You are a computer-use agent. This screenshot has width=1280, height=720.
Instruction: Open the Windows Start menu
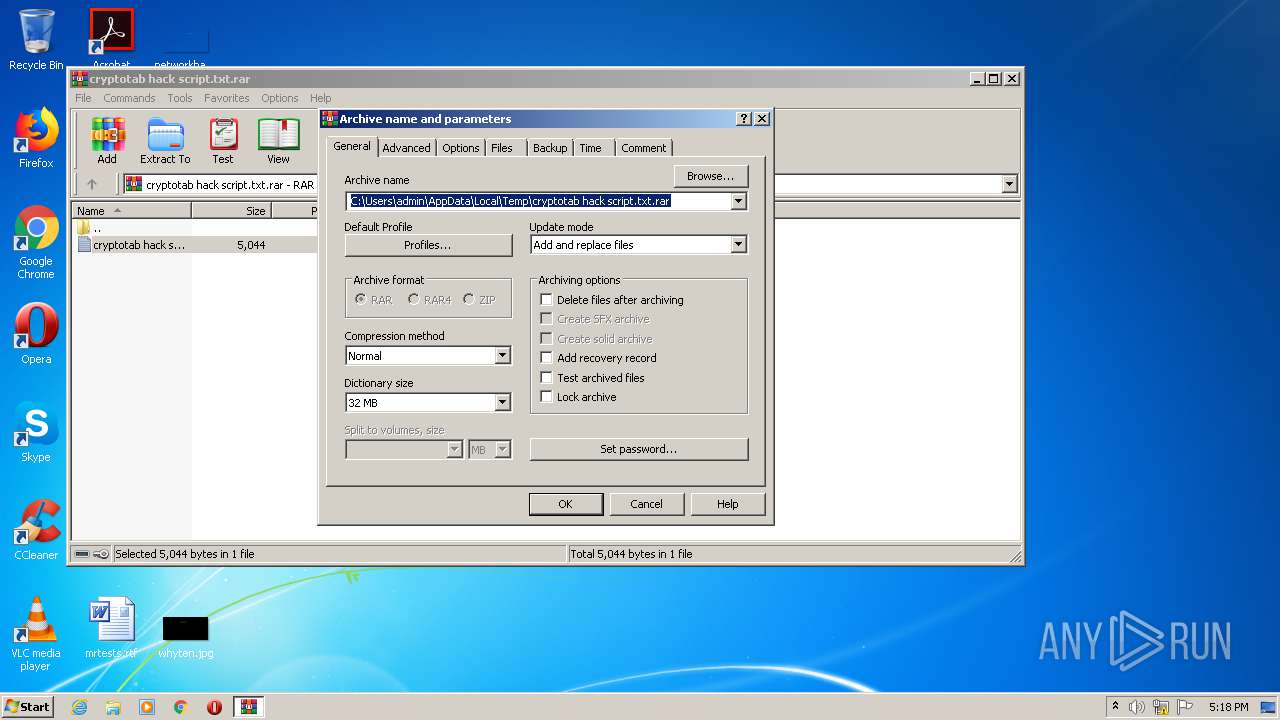[27, 707]
